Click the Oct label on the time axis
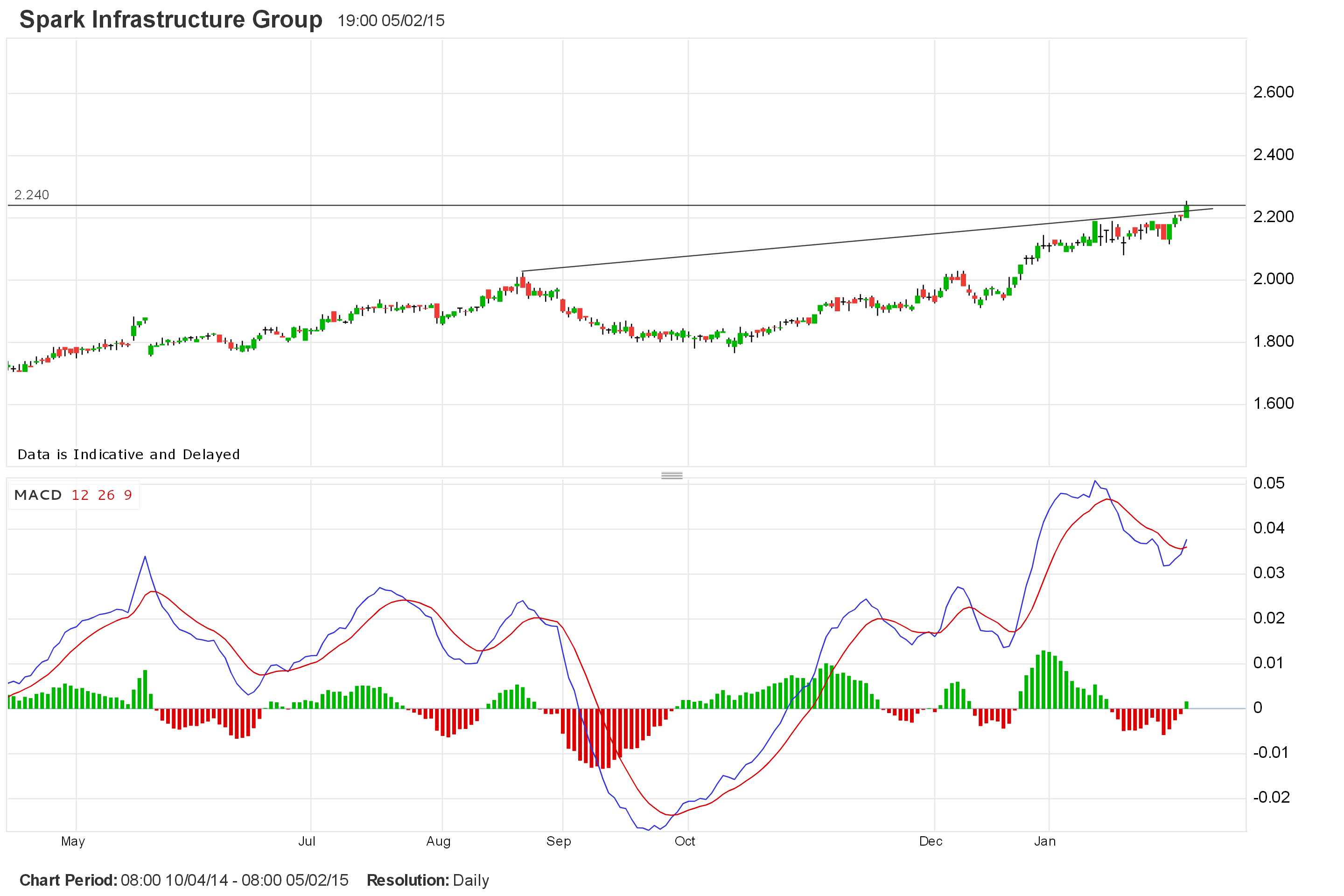This screenshot has height=896, width=1344. tap(685, 841)
